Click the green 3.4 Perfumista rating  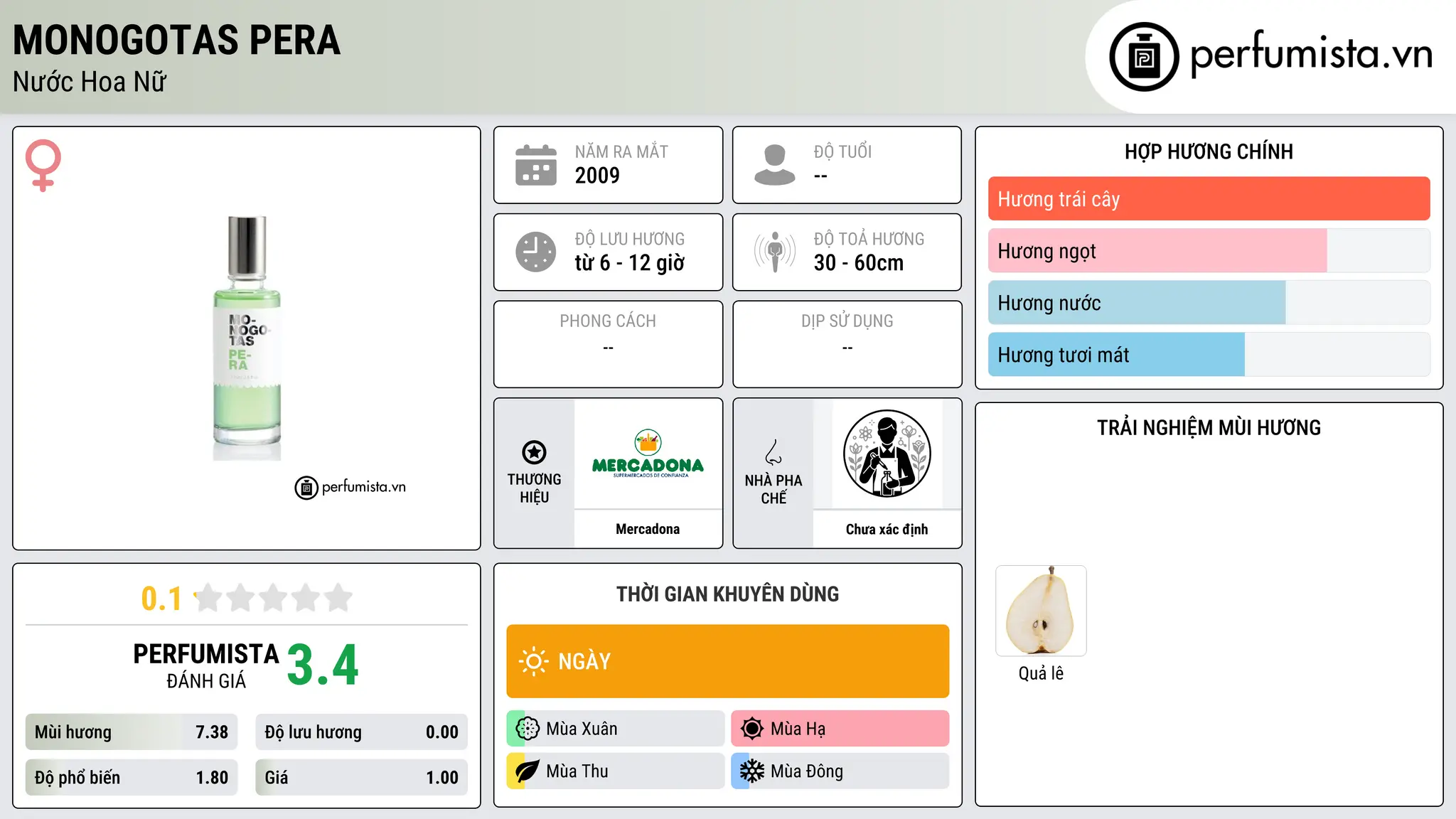click(323, 665)
